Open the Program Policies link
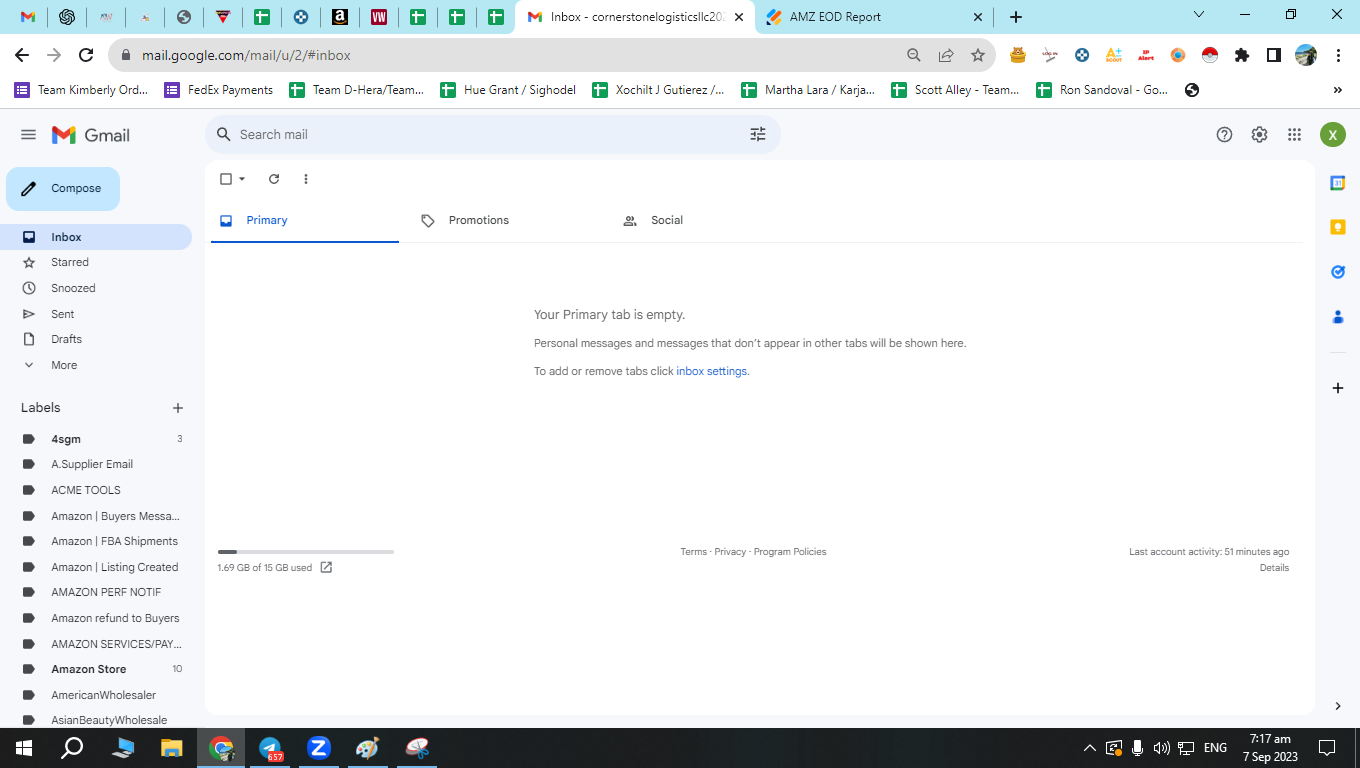Image resolution: width=1360 pixels, height=768 pixels. 790,552
